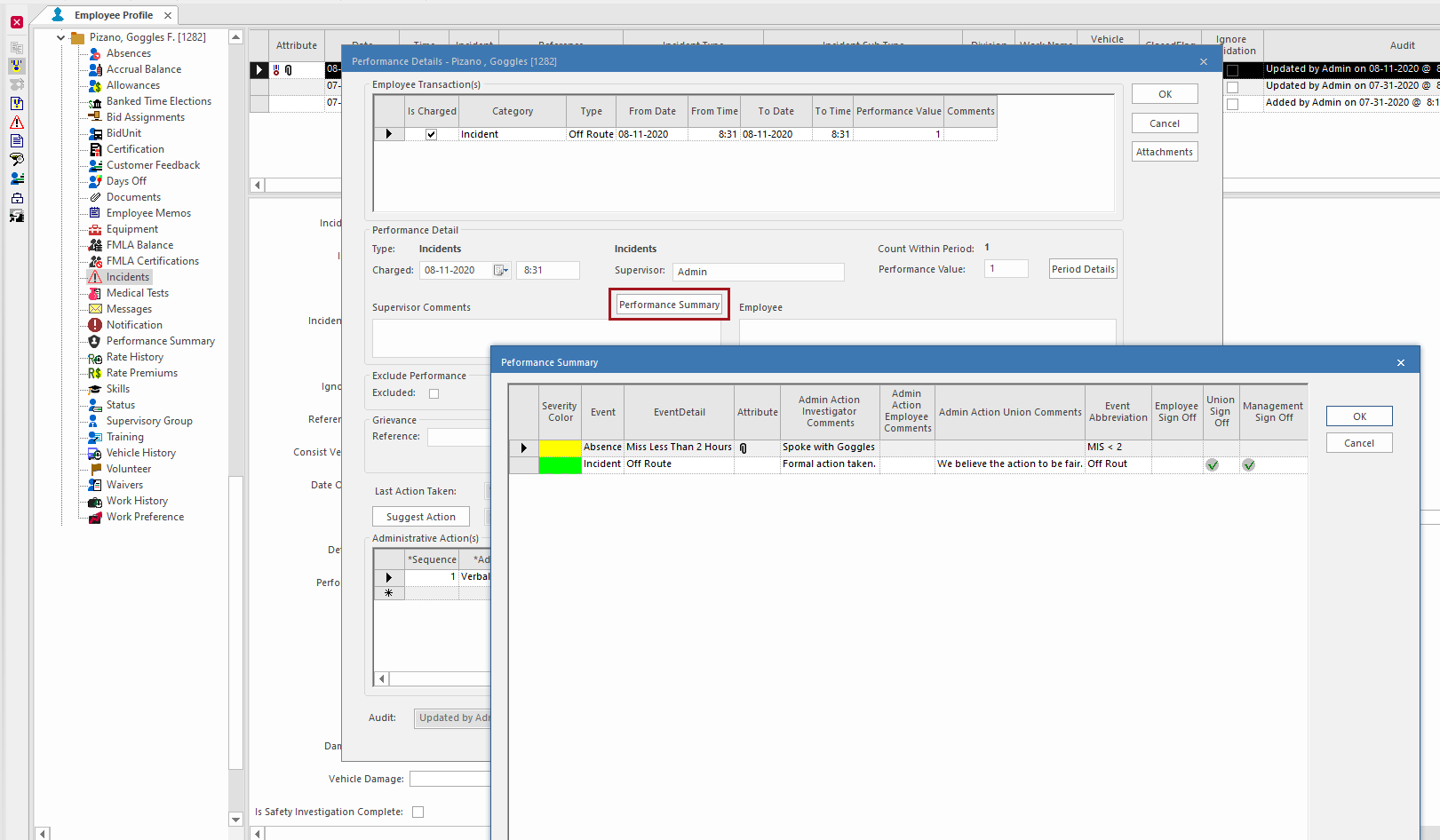Viewport: 1440px width, 840px height.
Task: Click the Notification exclamation icon in the tree
Action: (x=95, y=324)
